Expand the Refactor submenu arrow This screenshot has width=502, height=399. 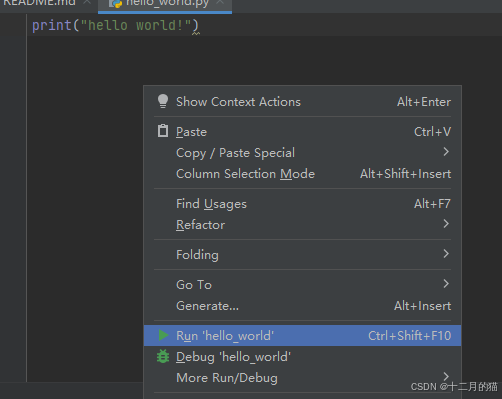coord(446,224)
